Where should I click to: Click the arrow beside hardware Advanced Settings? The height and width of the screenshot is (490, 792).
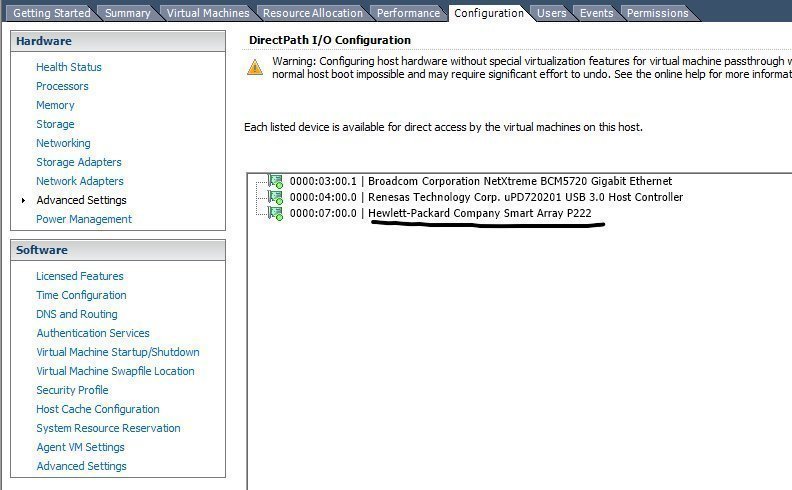23,200
